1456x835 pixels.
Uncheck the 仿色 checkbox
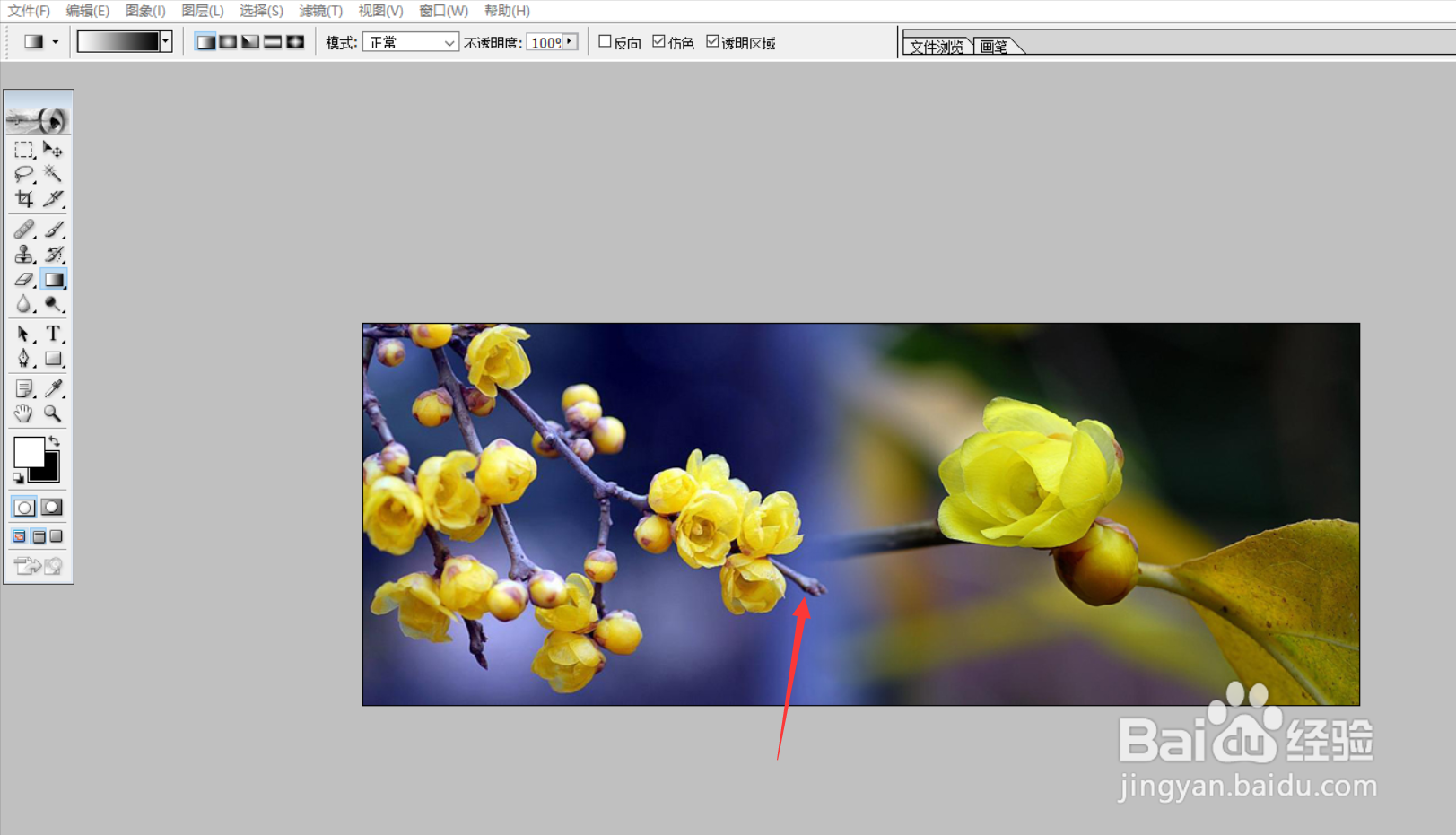point(658,41)
